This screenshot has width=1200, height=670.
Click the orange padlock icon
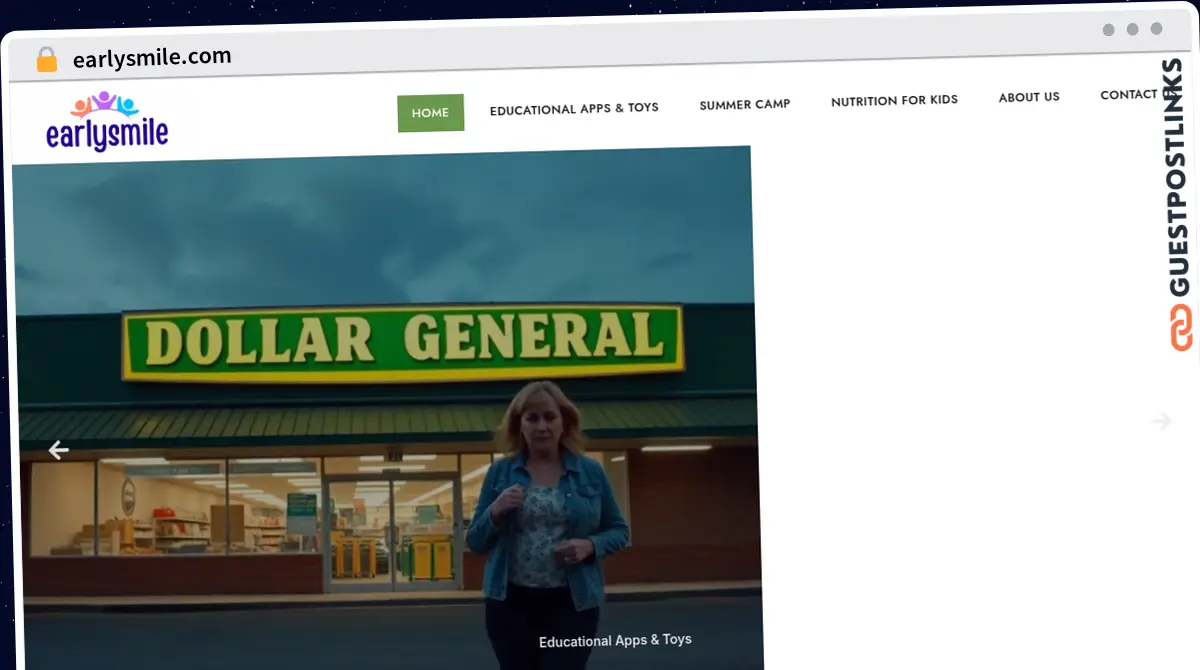click(46, 59)
